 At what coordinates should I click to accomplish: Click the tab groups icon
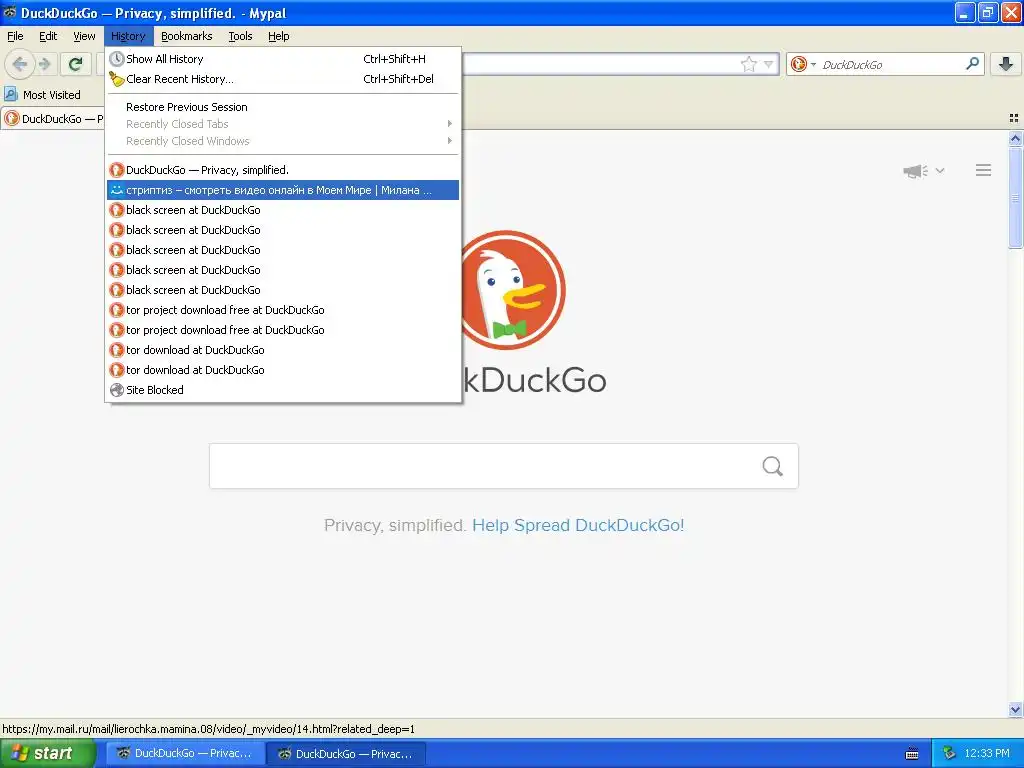click(1014, 118)
